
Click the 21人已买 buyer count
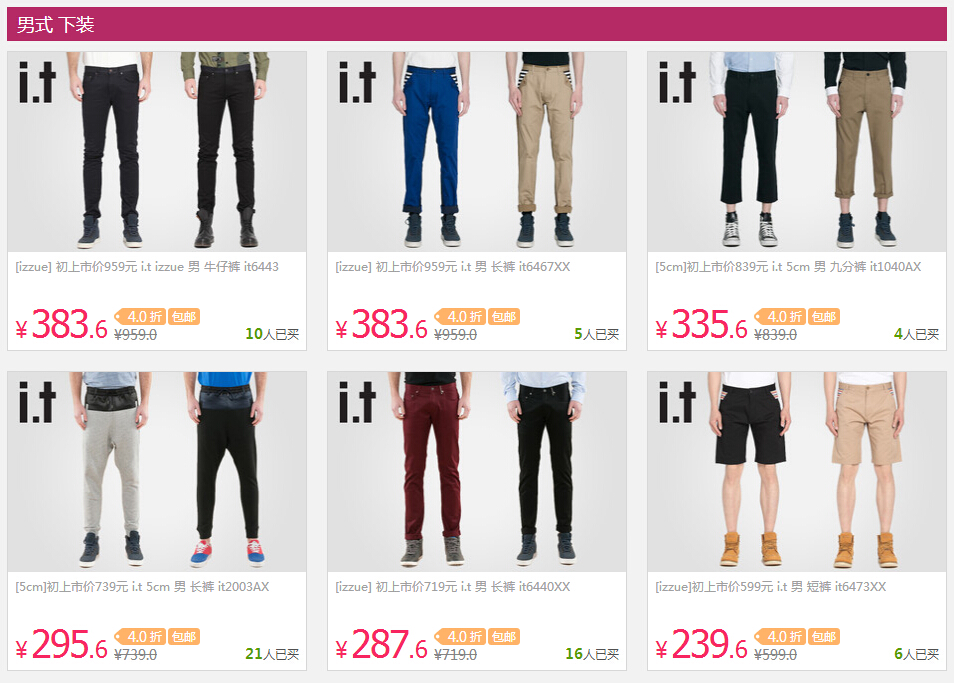(x=272, y=654)
